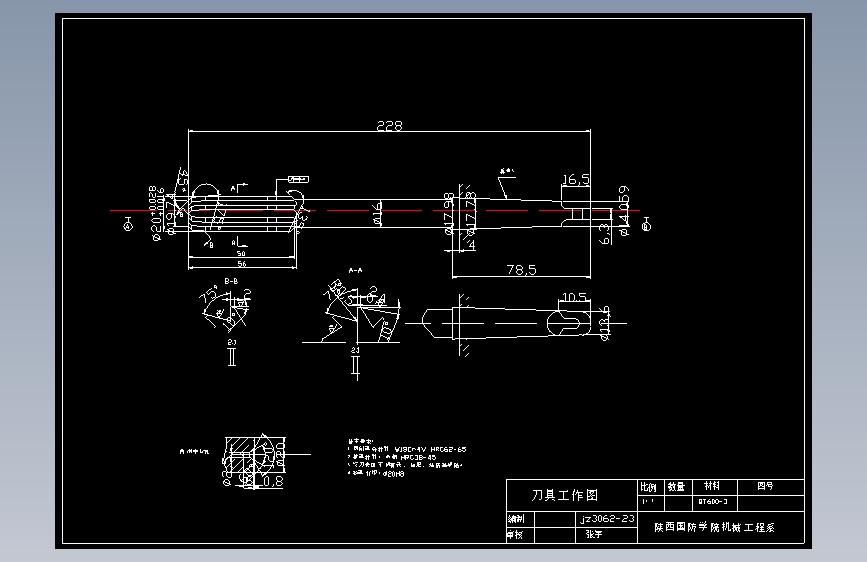The width and height of the screenshot is (867, 562).
Task: Click the 56 dimension under cutter head
Action: pyautogui.click(x=242, y=264)
